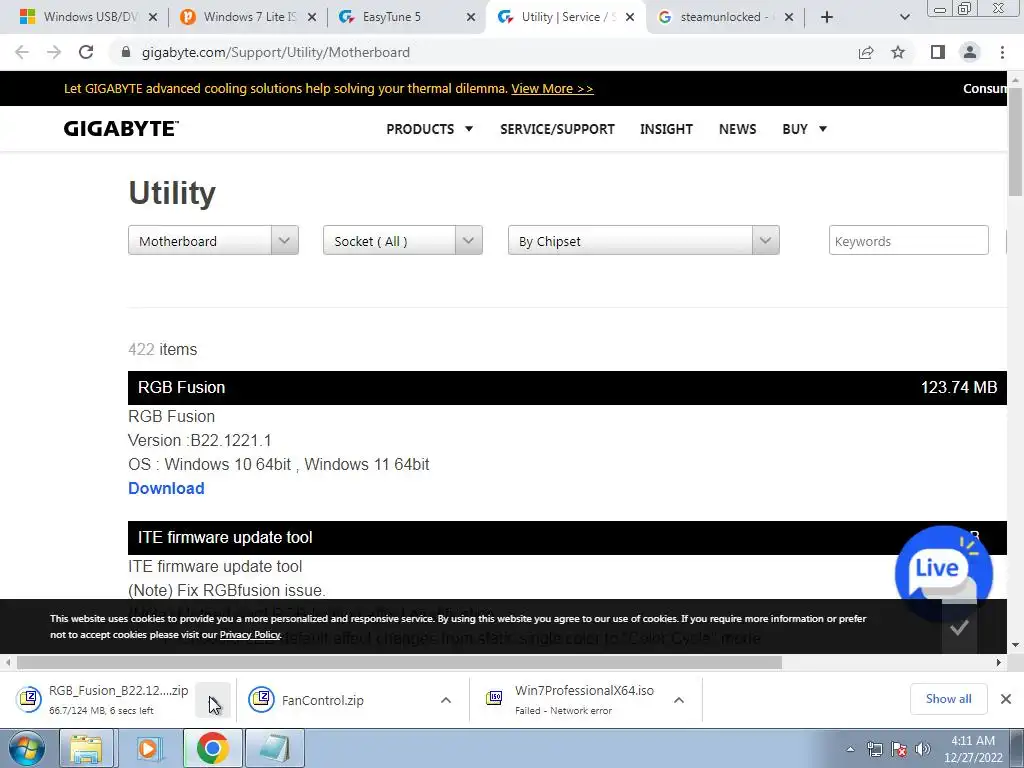Click Show all downloads
The width and height of the screenshot is (1024, 768).
point(948,699)
